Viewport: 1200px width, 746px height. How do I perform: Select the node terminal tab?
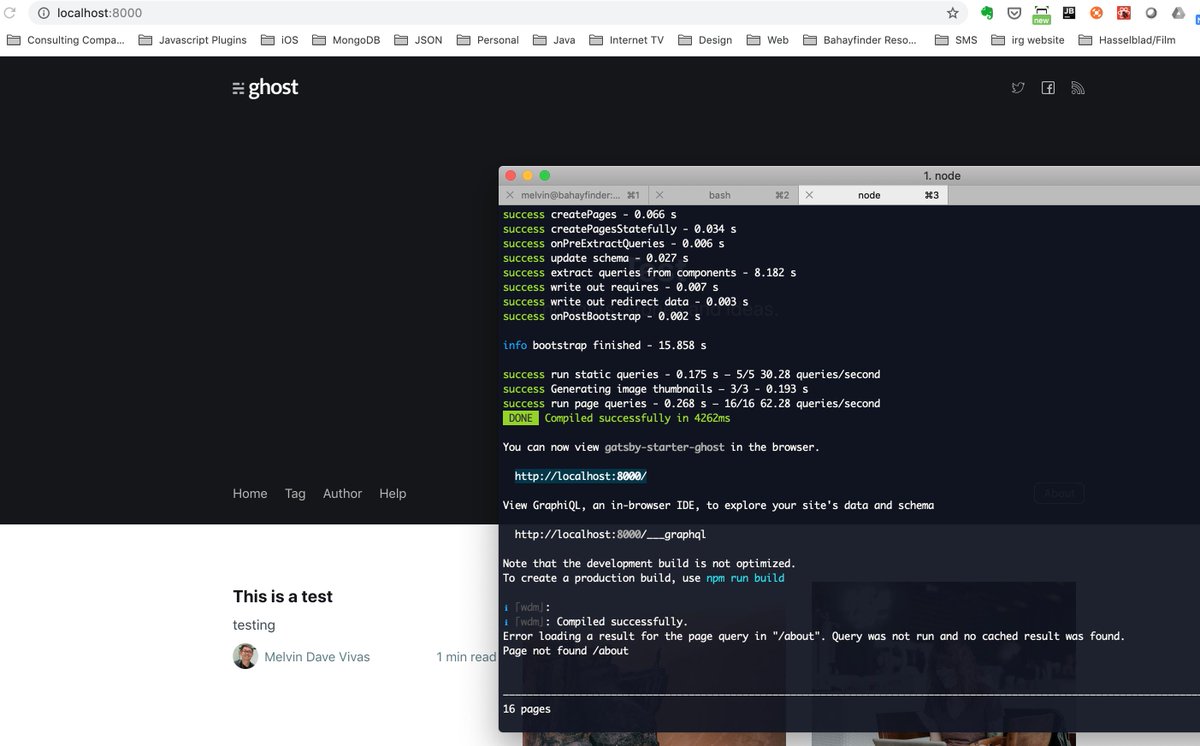pyautogui.click(x=873, y=195)
